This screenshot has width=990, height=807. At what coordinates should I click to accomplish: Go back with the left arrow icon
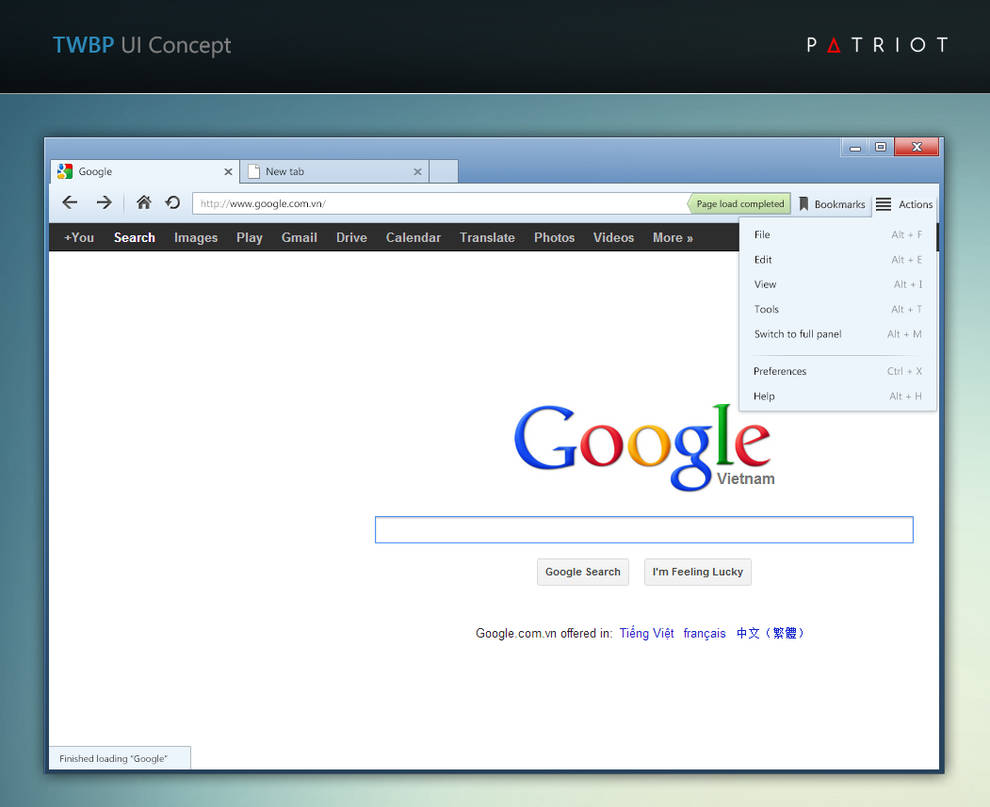point(70,203)
